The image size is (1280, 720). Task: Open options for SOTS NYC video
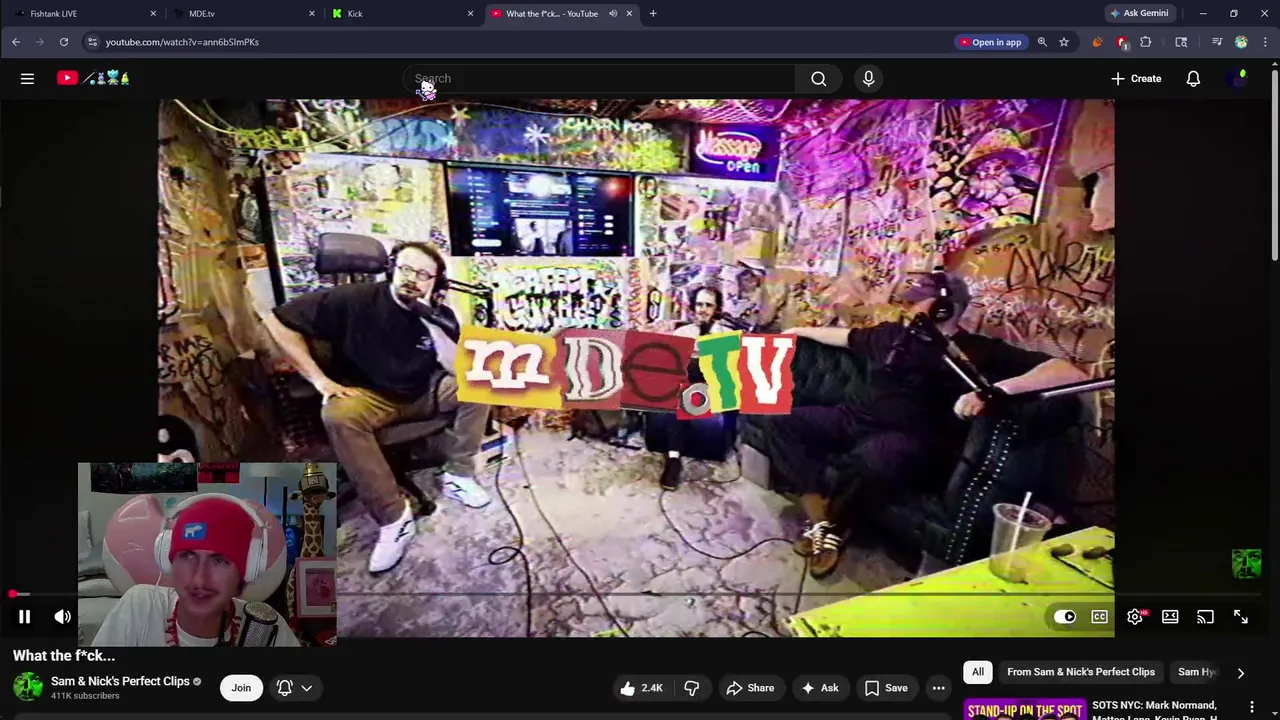pos(1251,707)
